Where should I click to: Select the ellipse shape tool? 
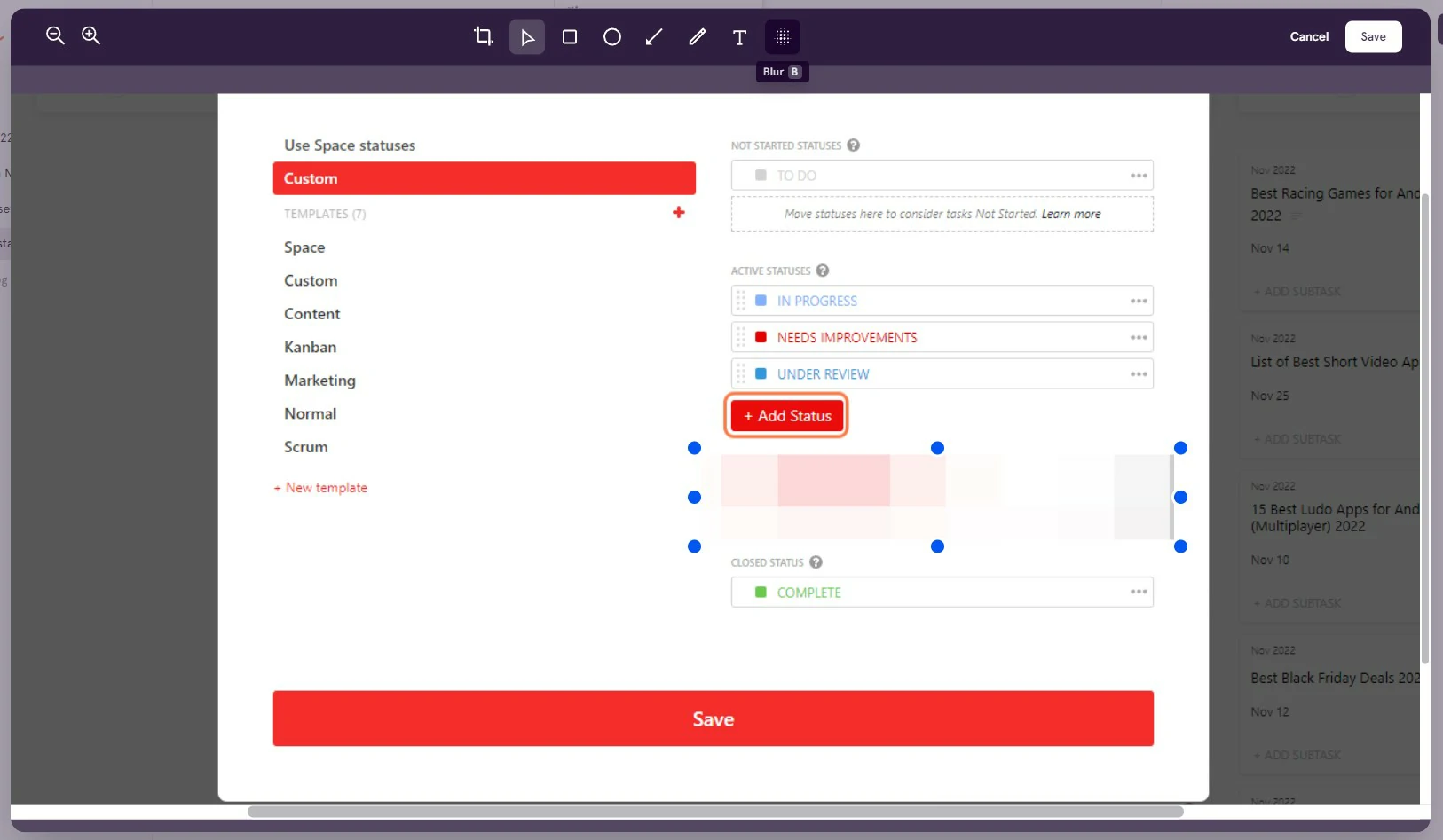coord(612,36)
